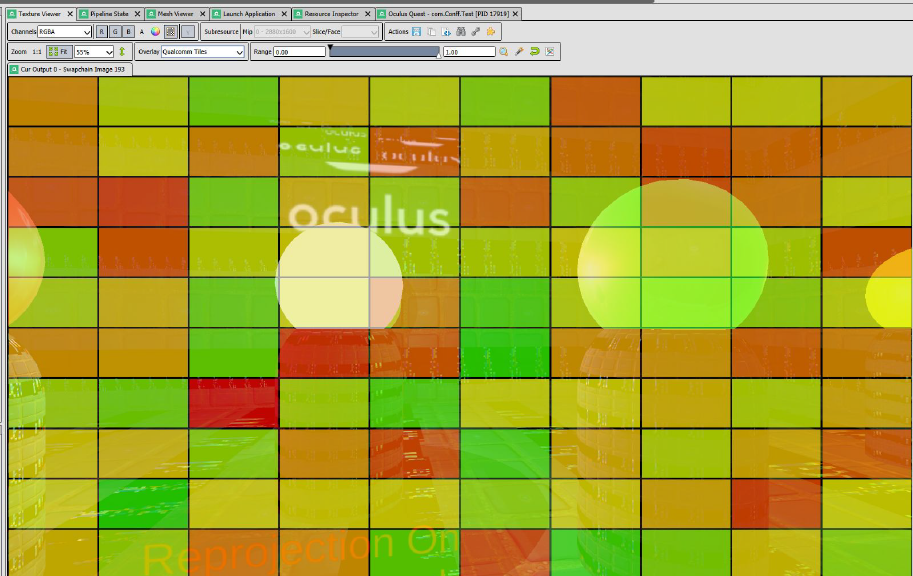Close the Resource Inspector tab

tap(368, 13)
